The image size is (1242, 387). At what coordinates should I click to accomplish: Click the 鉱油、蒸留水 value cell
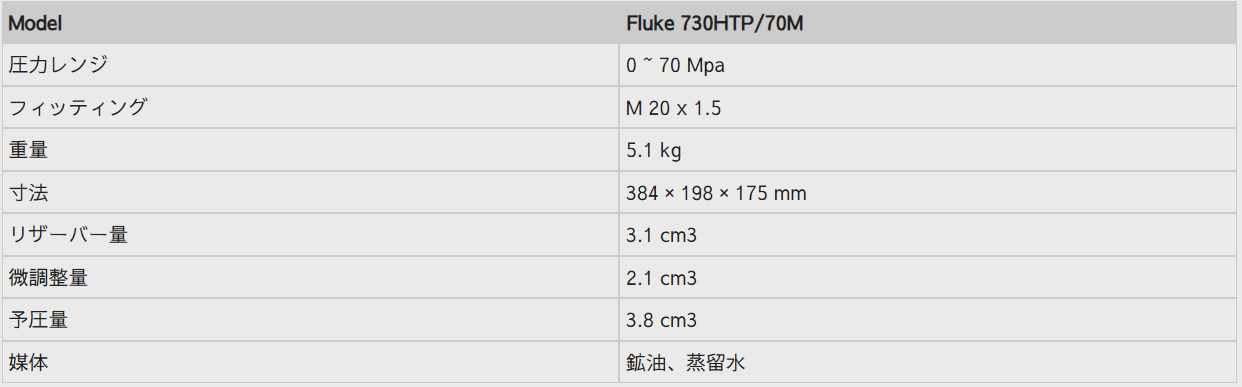(929, 362)
